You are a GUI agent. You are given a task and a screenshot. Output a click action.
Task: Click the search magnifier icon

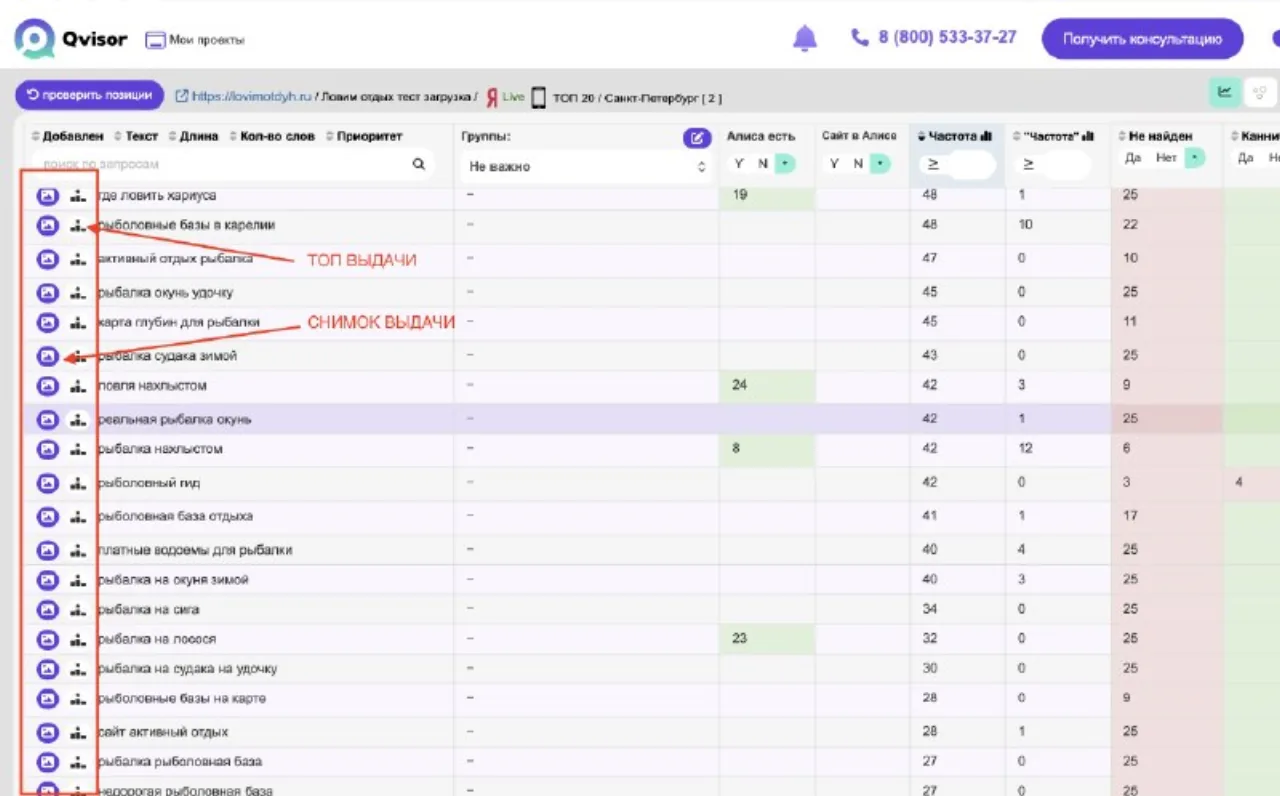pos(419,164)
